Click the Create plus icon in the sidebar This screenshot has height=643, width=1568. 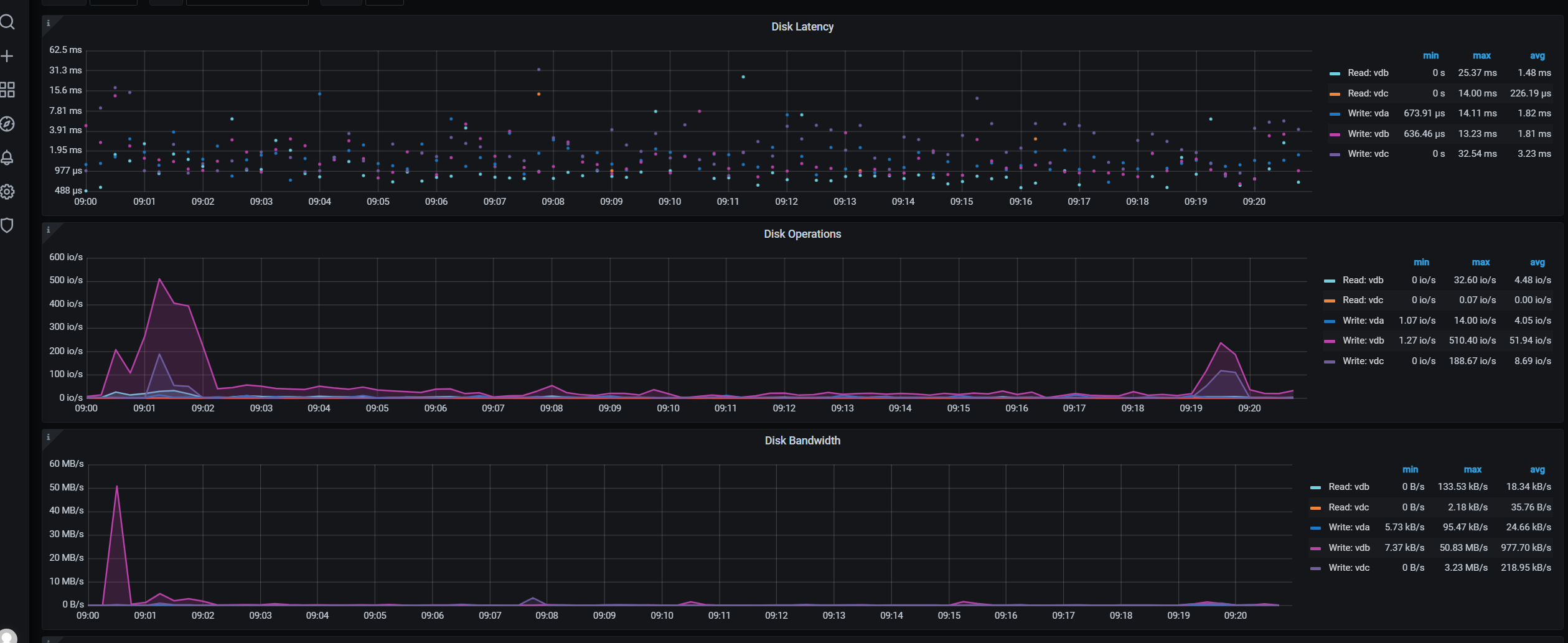7,56
